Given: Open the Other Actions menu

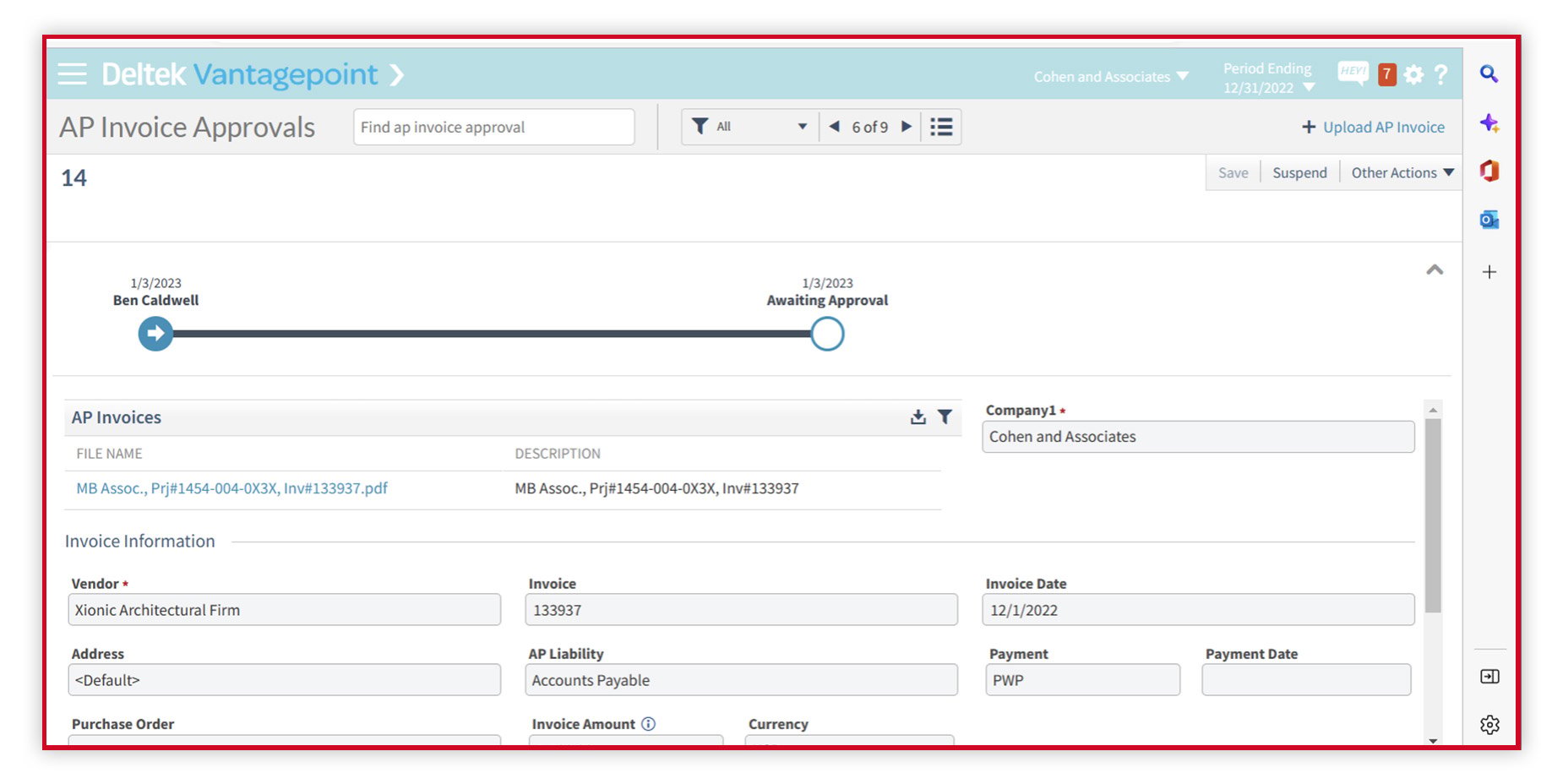Looking at the screenshot, I should click(x=1402, y=173).
